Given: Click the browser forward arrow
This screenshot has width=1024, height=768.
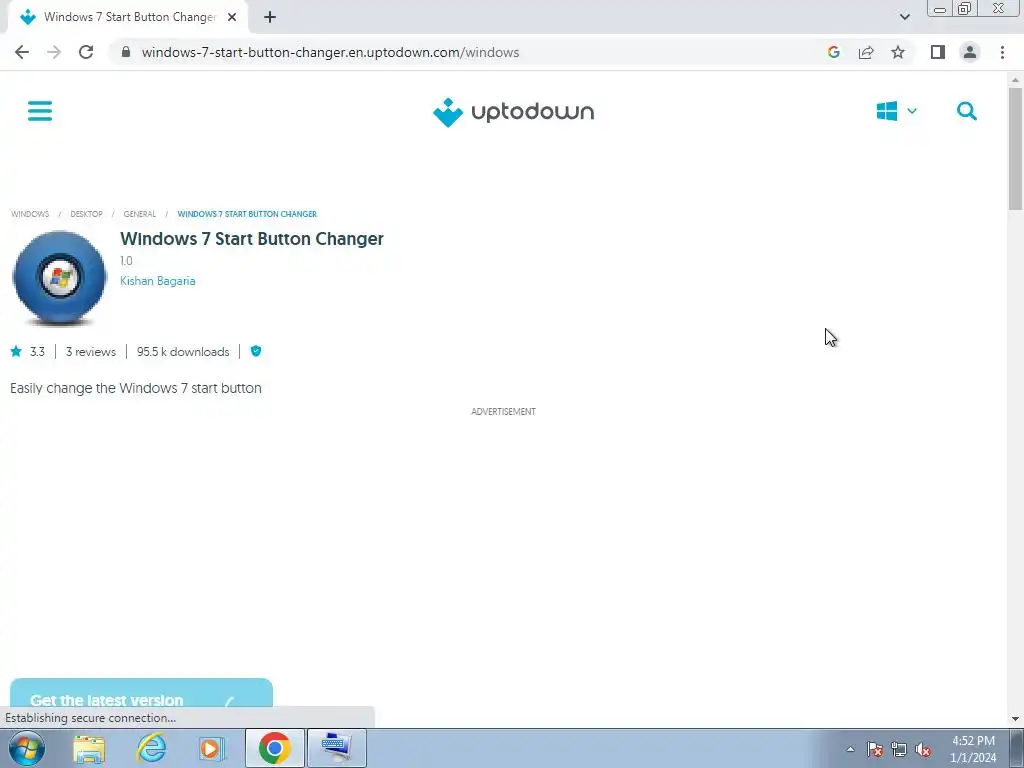Looking at the screenshot, I should coord(54,52).
